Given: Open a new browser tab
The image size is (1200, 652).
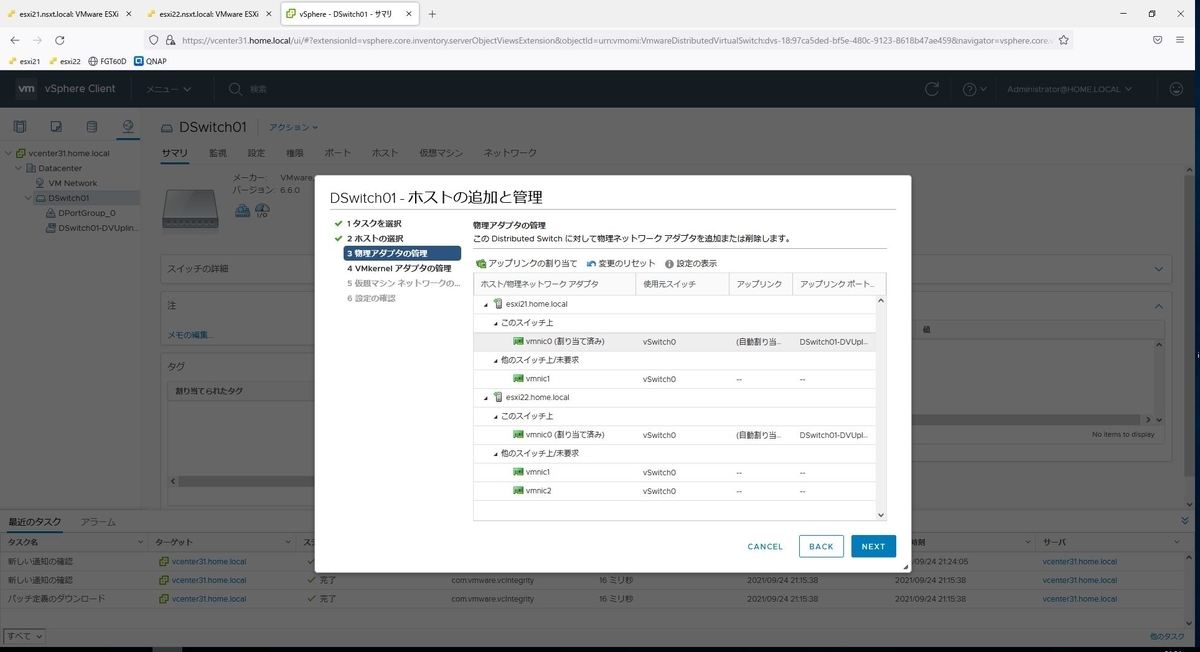Looking at the screenshot, I should tap(432, 14).
